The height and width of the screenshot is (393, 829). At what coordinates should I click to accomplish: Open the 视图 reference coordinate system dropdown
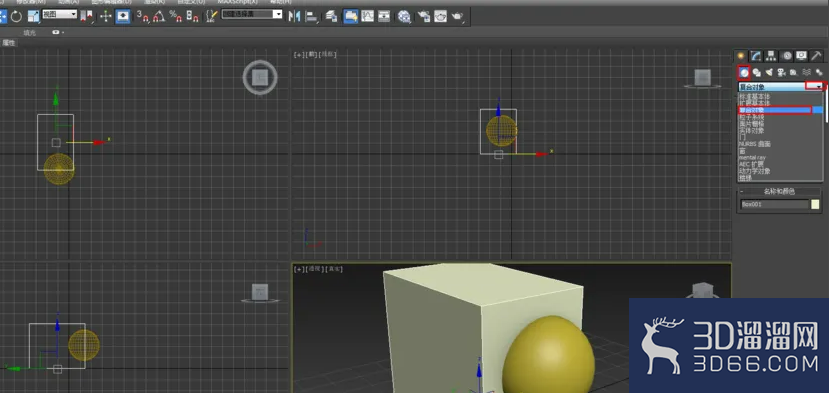(x=59, y=14)
